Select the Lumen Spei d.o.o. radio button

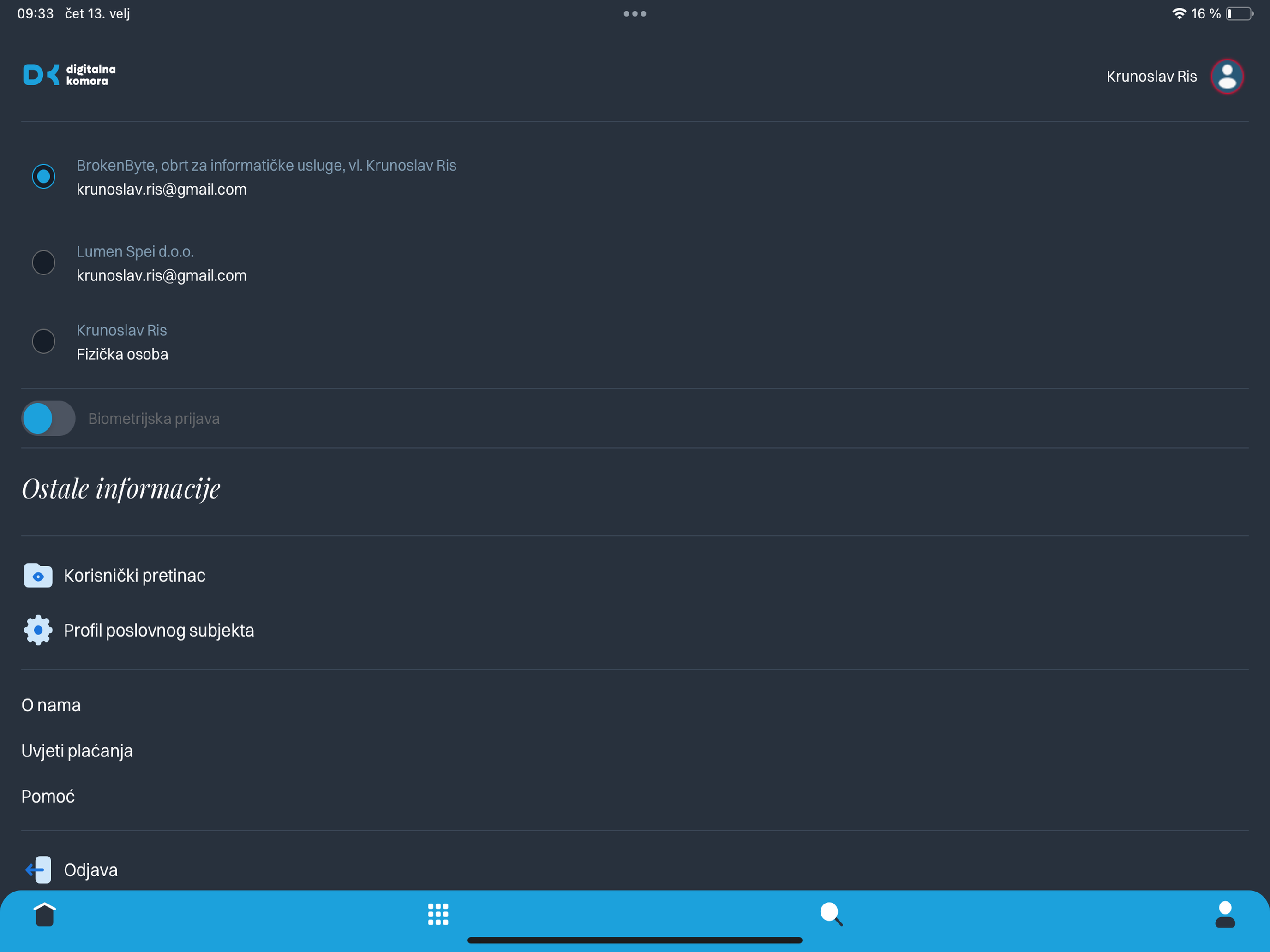pos(44,263)
